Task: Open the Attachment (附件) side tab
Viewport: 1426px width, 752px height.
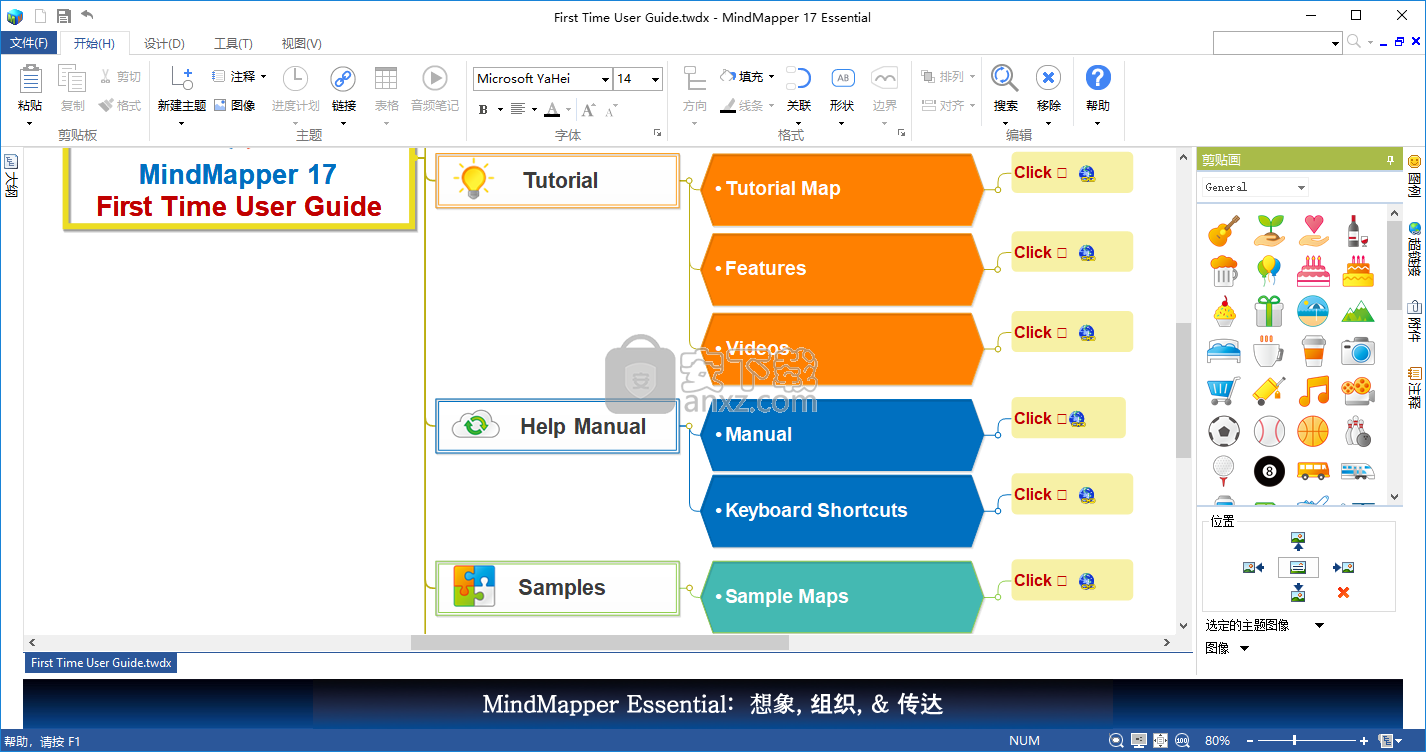Action: [1414, 322]
